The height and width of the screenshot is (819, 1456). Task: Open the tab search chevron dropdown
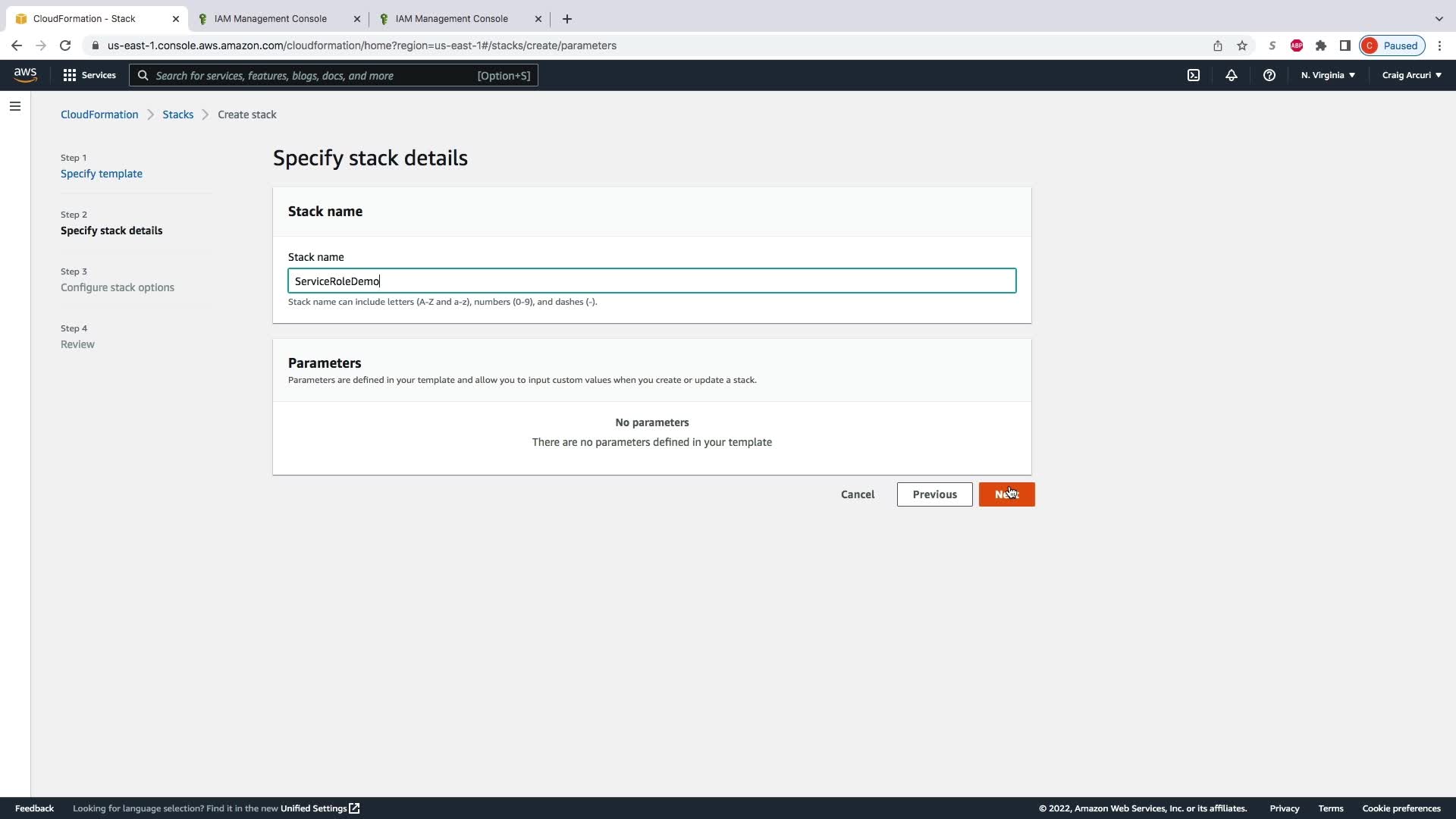click(1439, 18)
